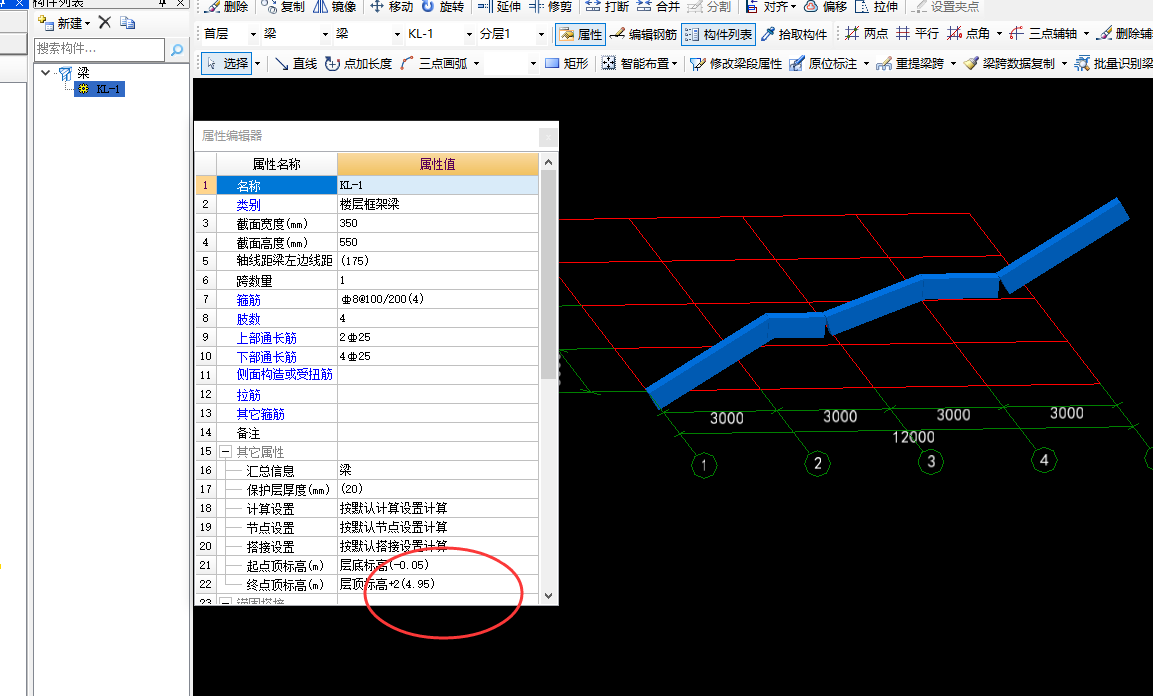Select the 旋转 rotate tool
Viewport: 1153px width, 696px height.
coord(443,7)
